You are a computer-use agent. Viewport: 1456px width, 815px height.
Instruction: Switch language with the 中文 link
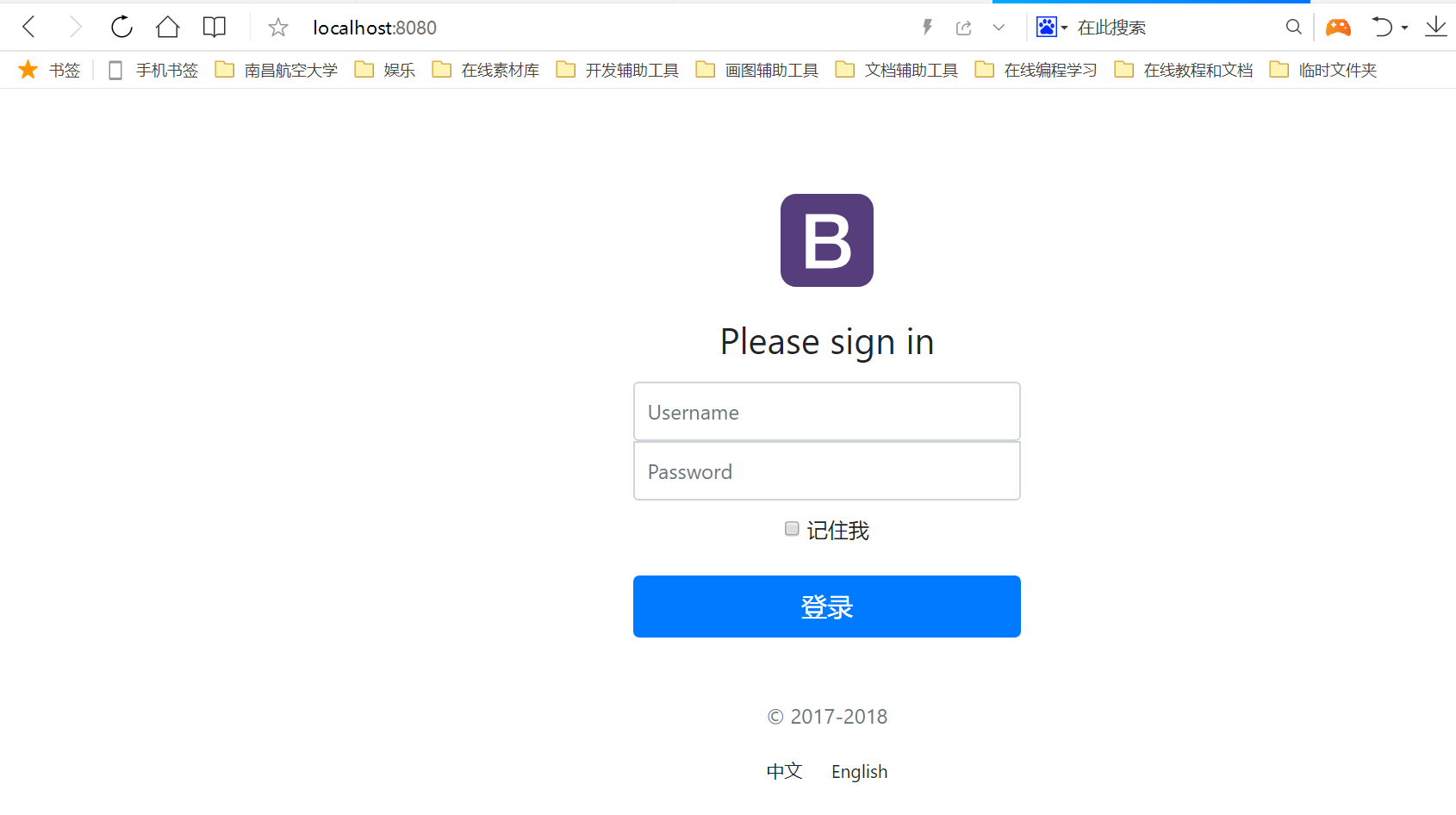pos(785,771)
